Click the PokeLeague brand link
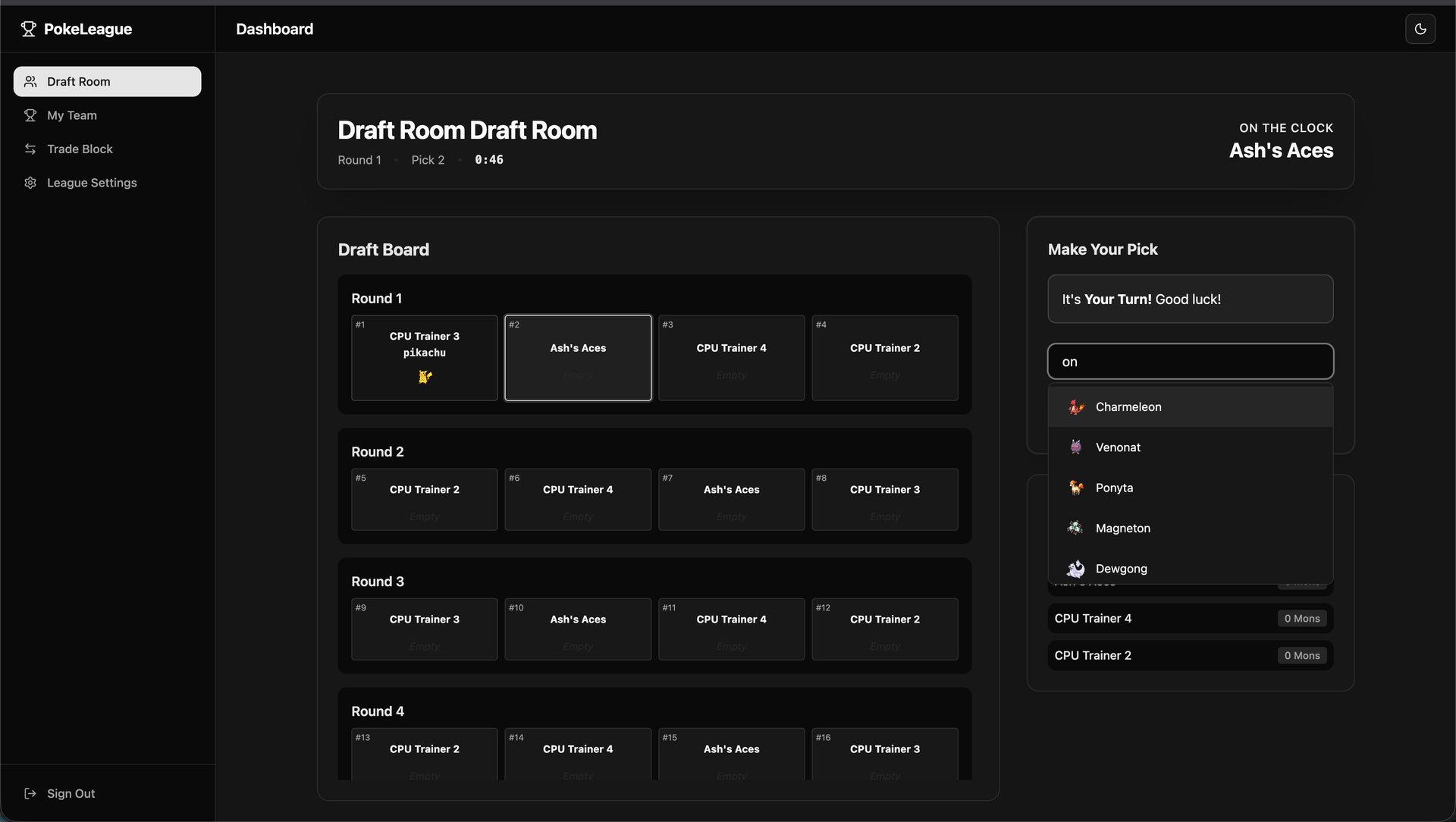Image resolution: width=1456 pixels, height=822 pixels. 87,29
